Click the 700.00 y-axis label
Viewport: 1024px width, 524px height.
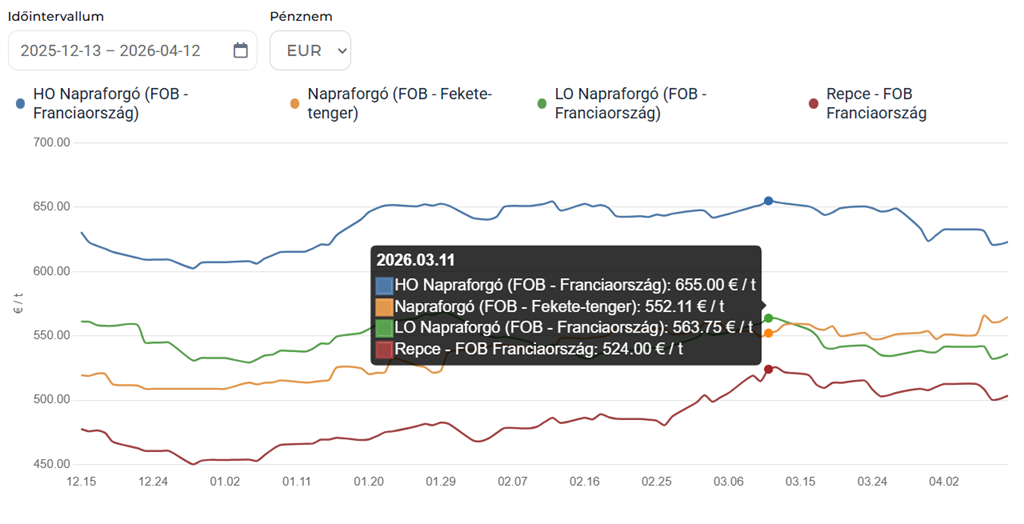click(51, 142)
